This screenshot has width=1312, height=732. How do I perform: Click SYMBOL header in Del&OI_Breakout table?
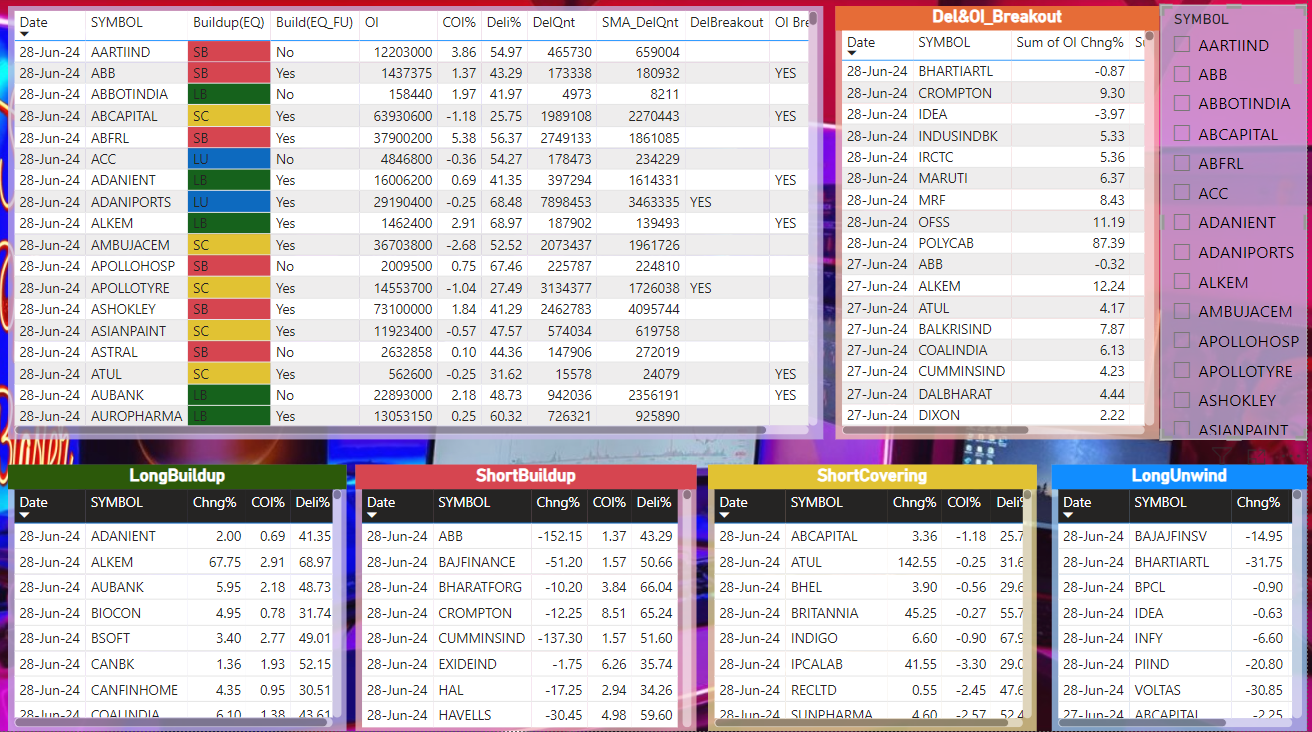point(944,42)
